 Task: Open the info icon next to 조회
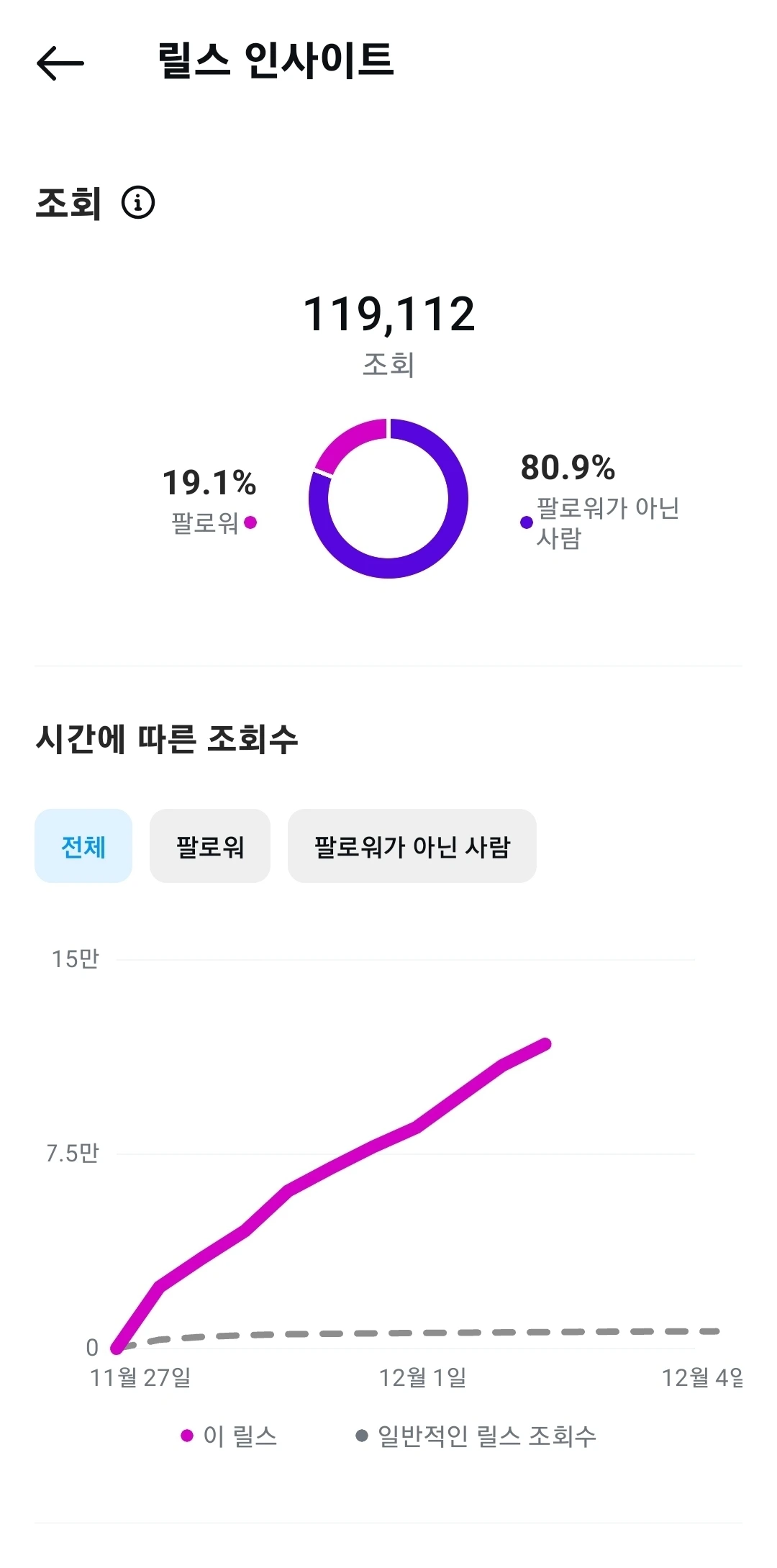[x=138, y=202]
